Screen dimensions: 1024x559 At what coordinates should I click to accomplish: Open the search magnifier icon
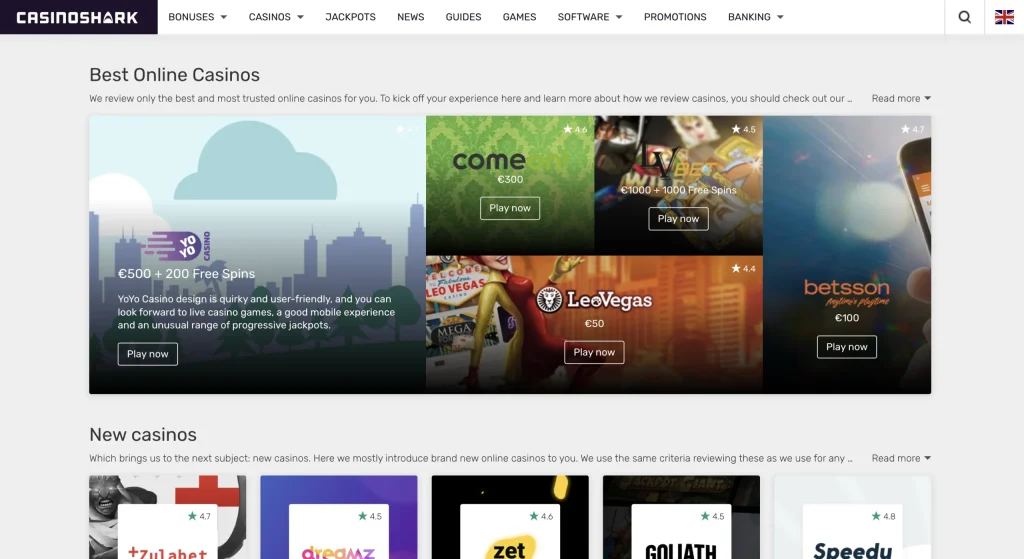pos(964,17)
